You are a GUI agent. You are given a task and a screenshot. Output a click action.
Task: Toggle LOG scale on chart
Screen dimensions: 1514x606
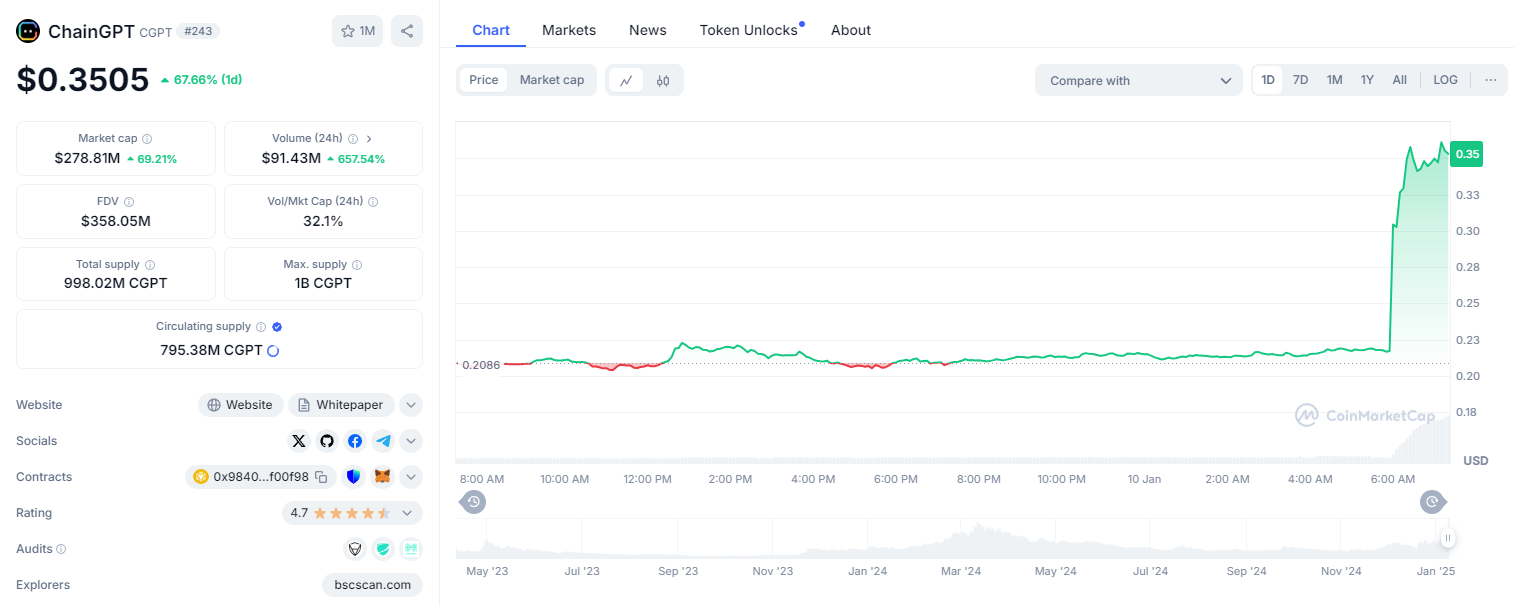pyautogui.click(x=1445, y=80)
